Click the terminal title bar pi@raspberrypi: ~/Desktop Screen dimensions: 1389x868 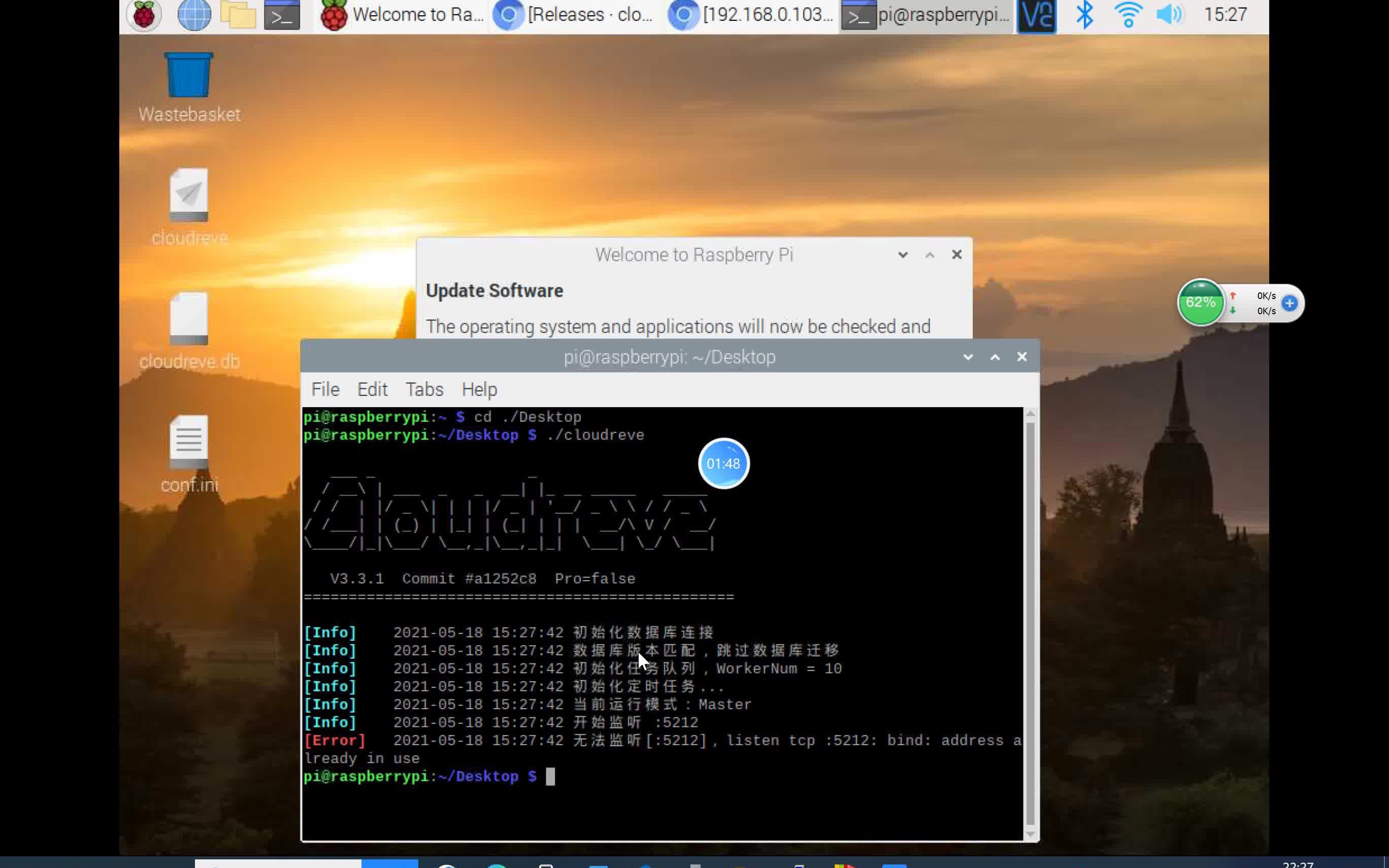669,357
